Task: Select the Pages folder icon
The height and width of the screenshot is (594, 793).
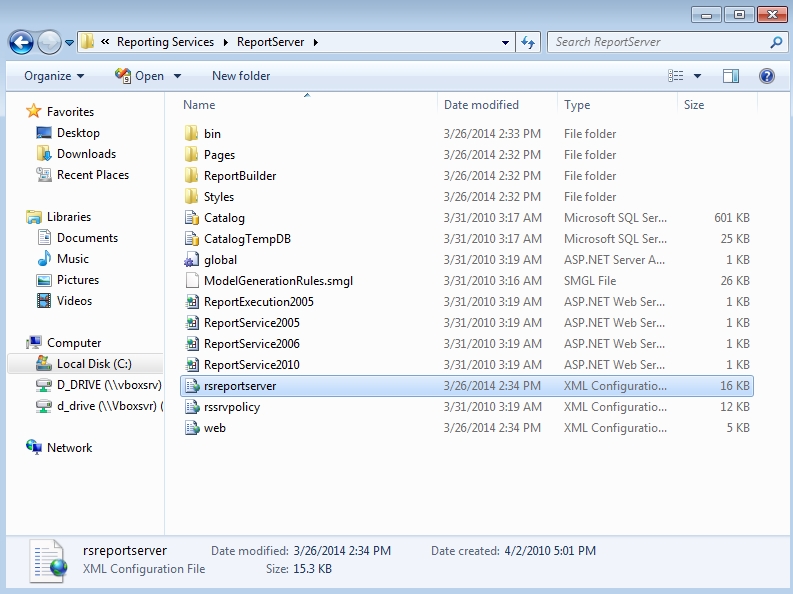Action: point(191,155)
